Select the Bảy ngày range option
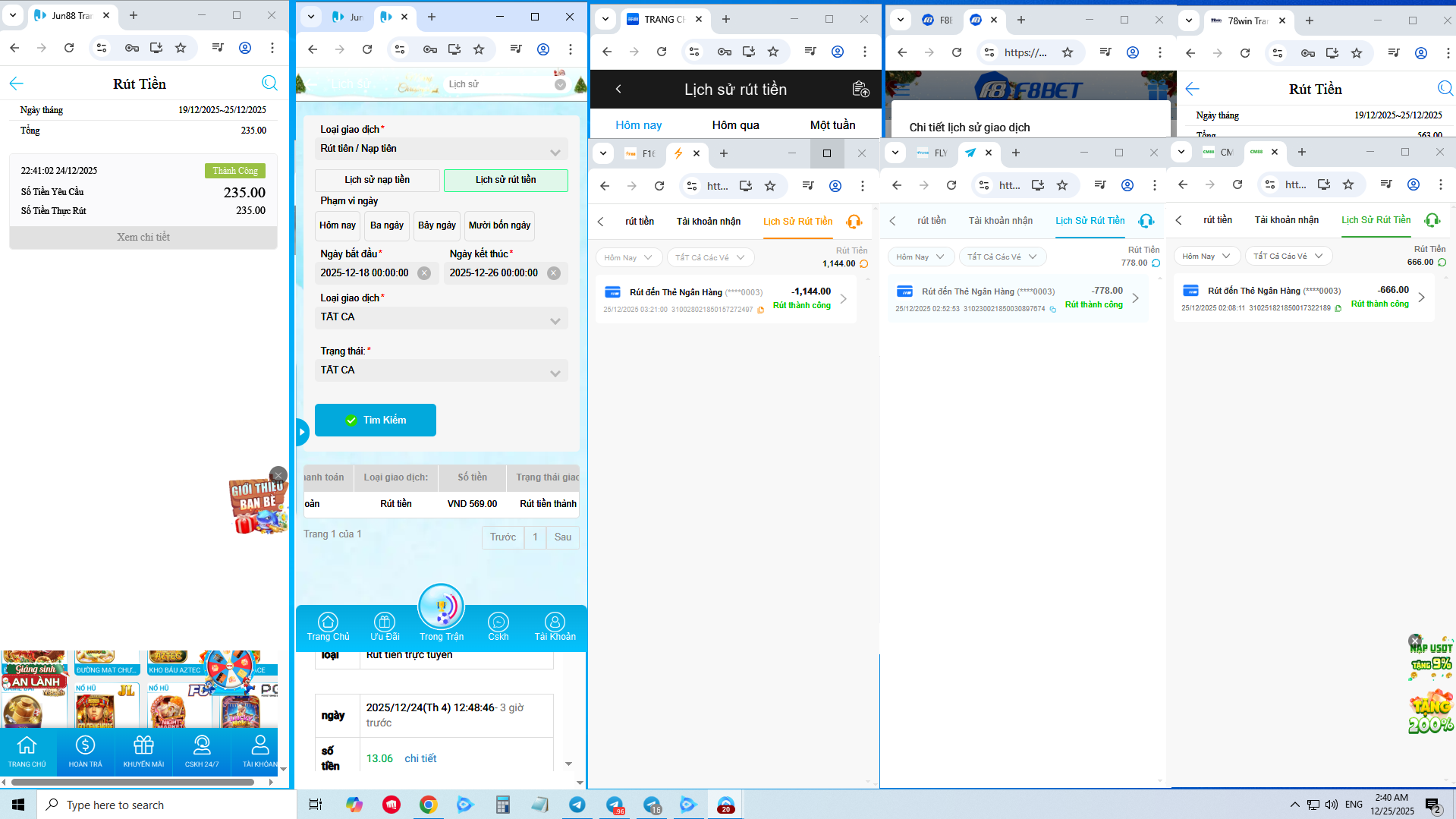The image size is (1456, 819). 437,225
